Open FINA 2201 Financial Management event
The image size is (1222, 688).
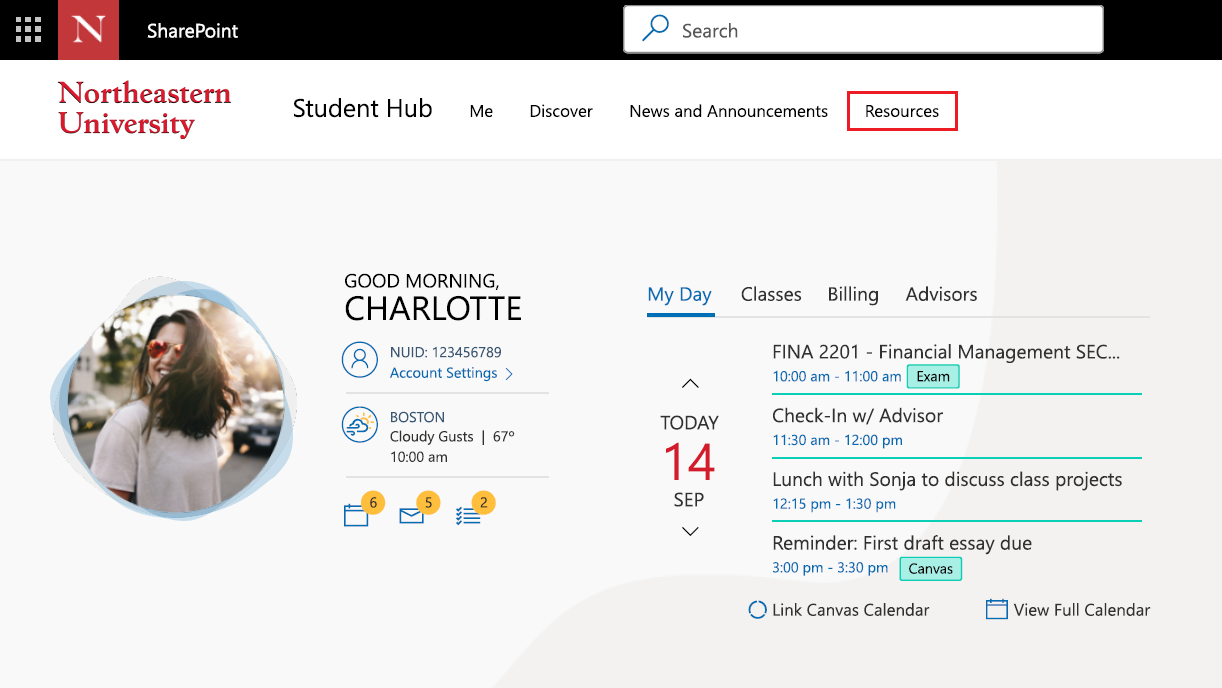click(946, 352)
